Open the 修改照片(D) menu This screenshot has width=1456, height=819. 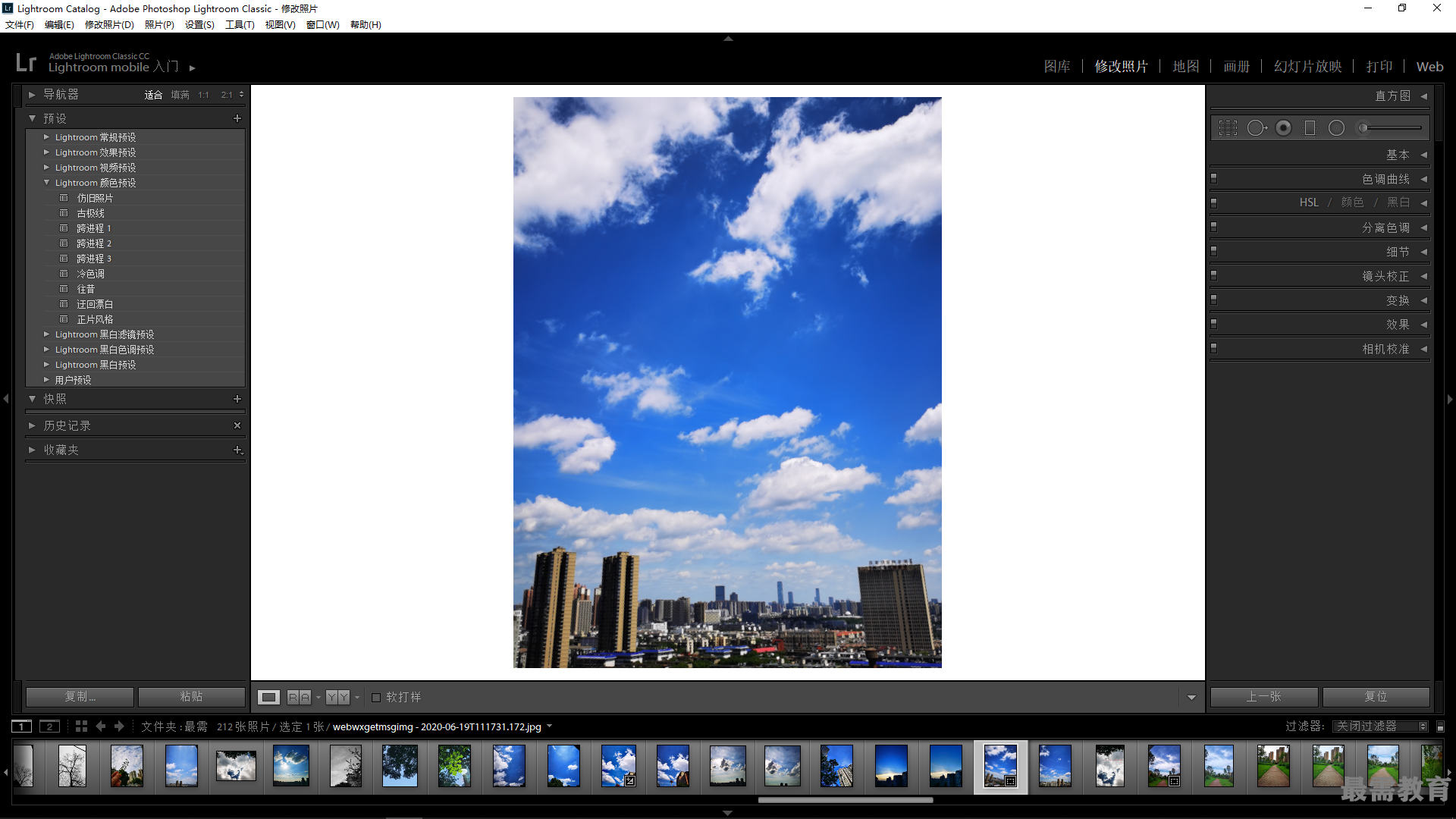coord(109,25)
